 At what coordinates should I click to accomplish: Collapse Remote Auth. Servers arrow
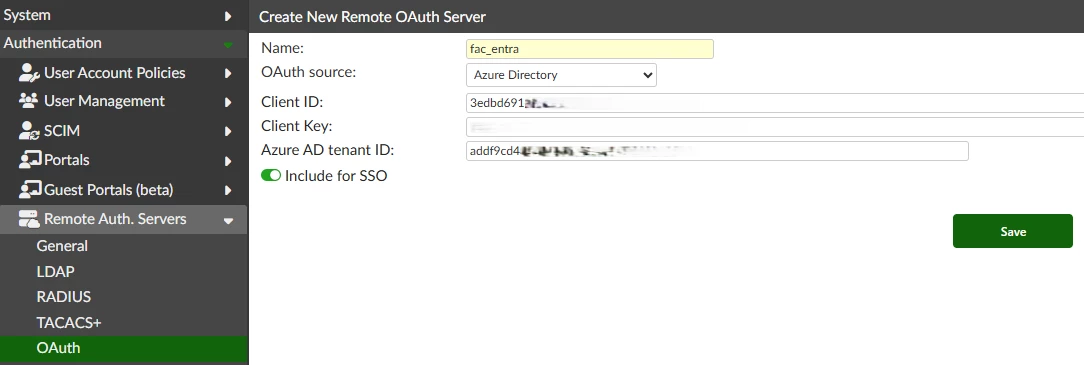click(228, 221)
